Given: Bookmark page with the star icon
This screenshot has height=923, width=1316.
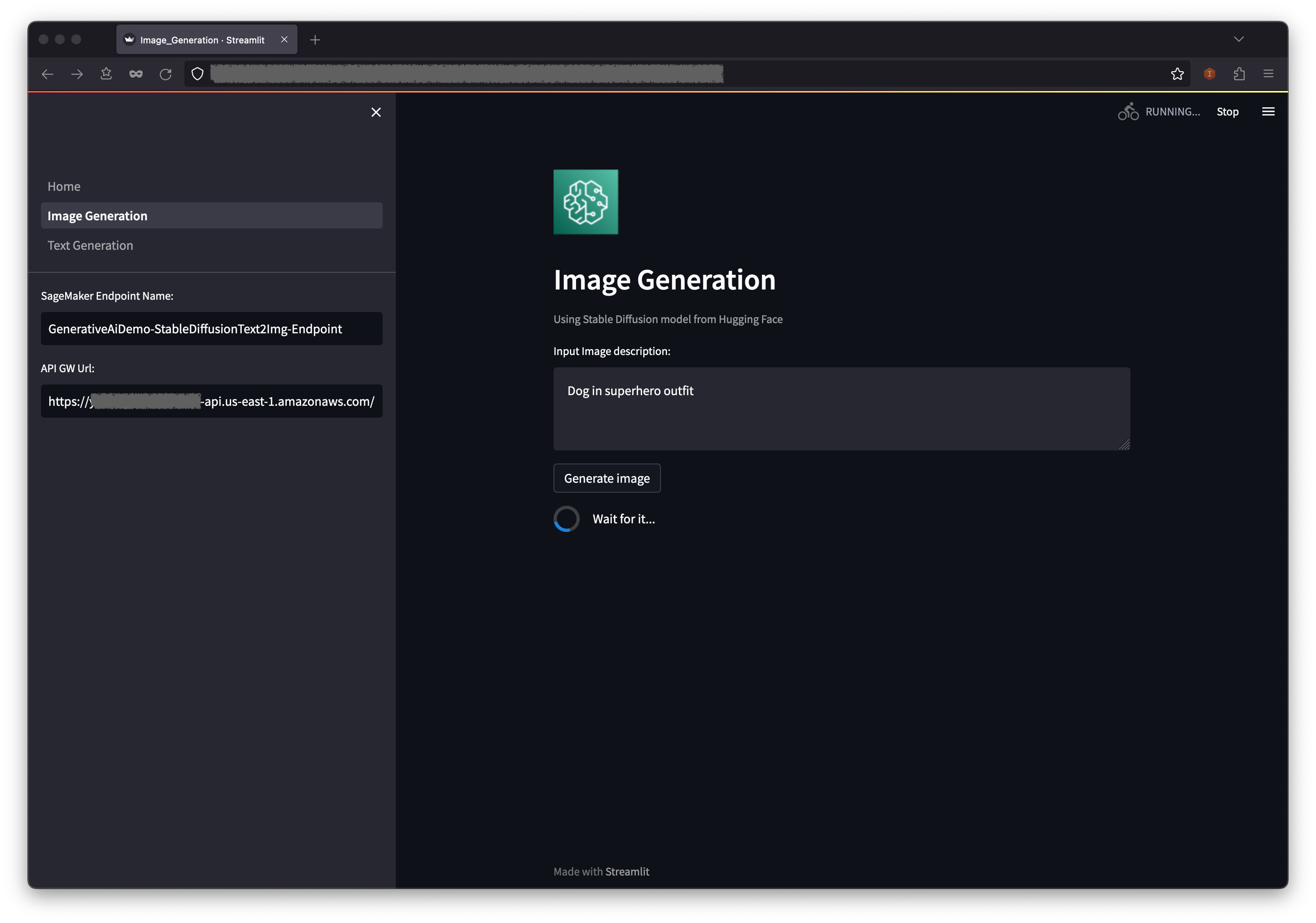Looking at the screenshot, I should point(1177,74).
